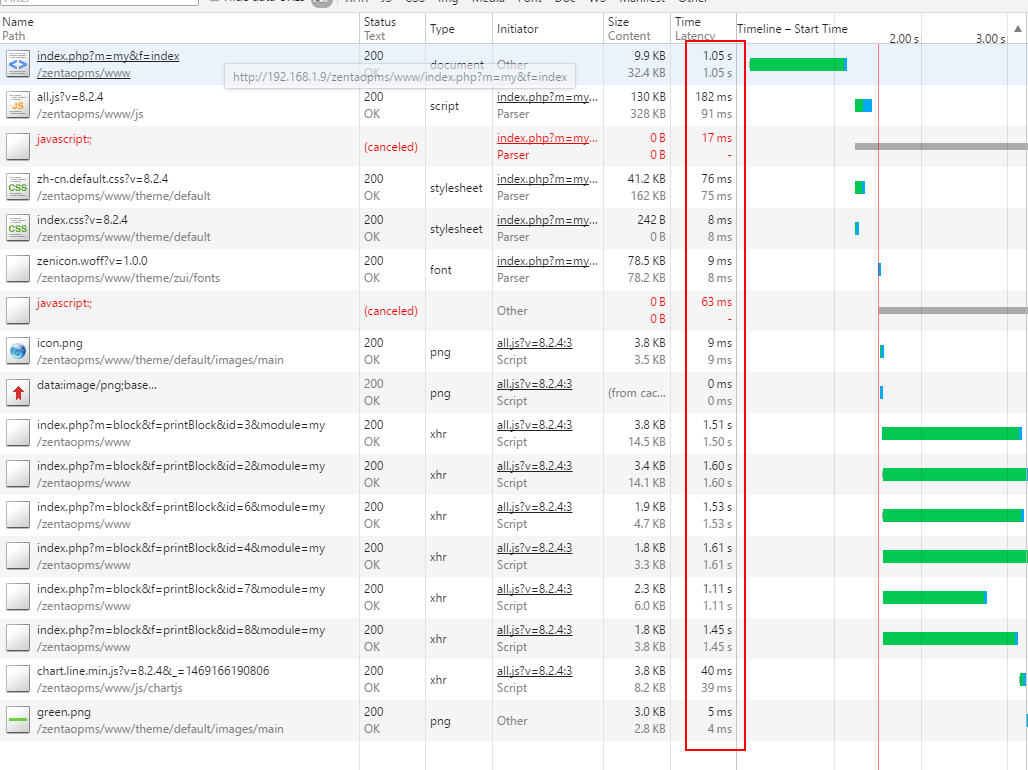1028x770 pixels.
Task: Click the Time column header
Action: [688, 22]
